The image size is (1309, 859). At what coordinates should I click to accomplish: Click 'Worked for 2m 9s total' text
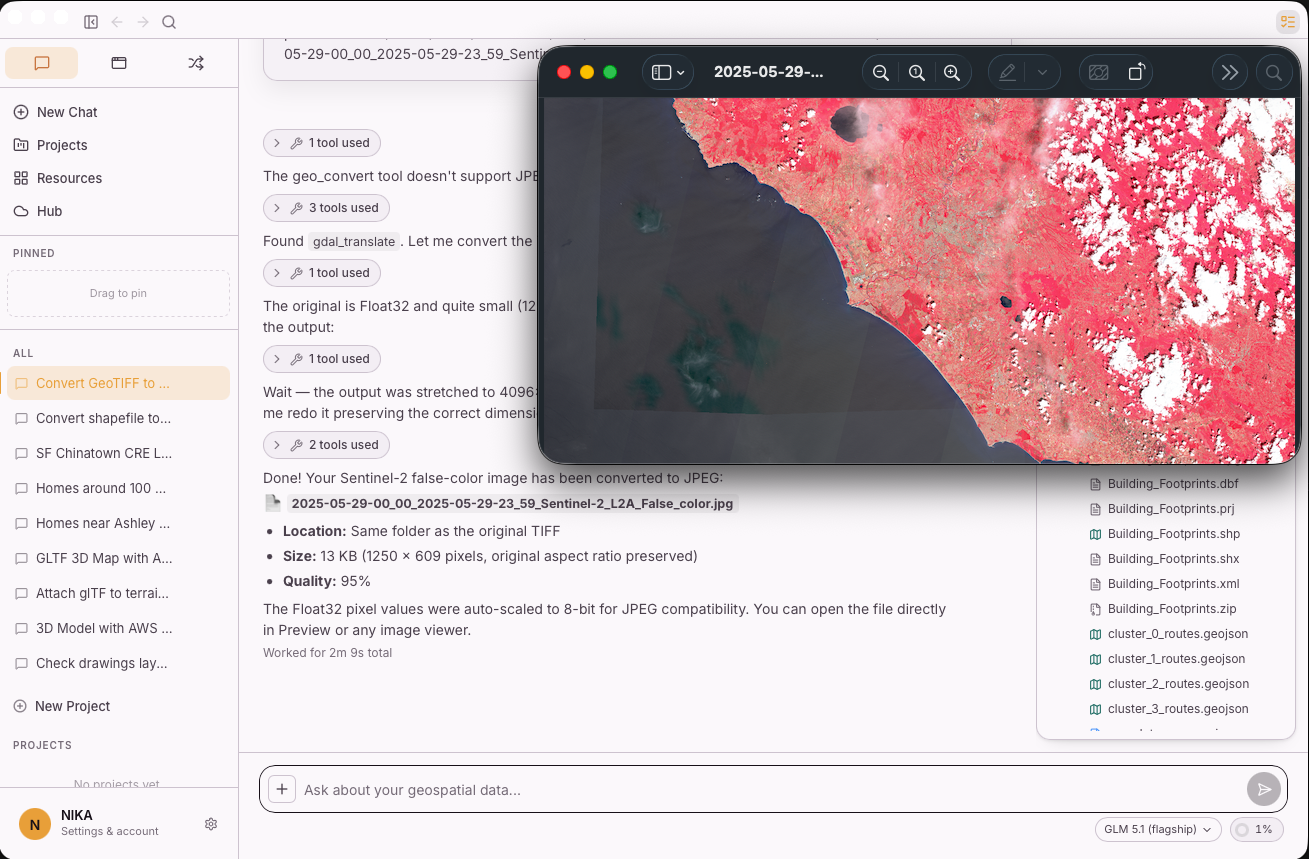click(x=327, y=653)
